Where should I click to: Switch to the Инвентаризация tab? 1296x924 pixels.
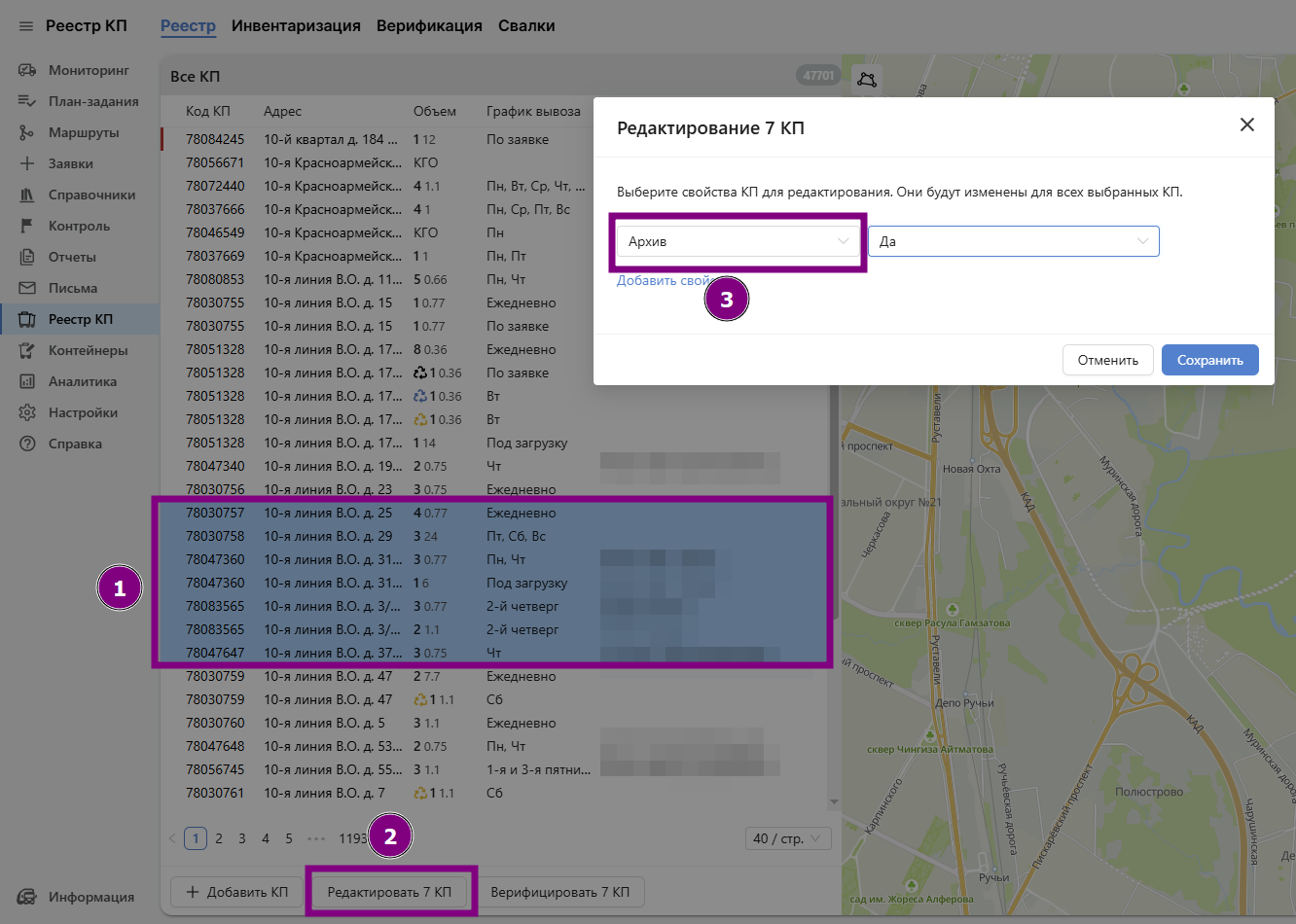pyautogui.click(x=296, y=26)
